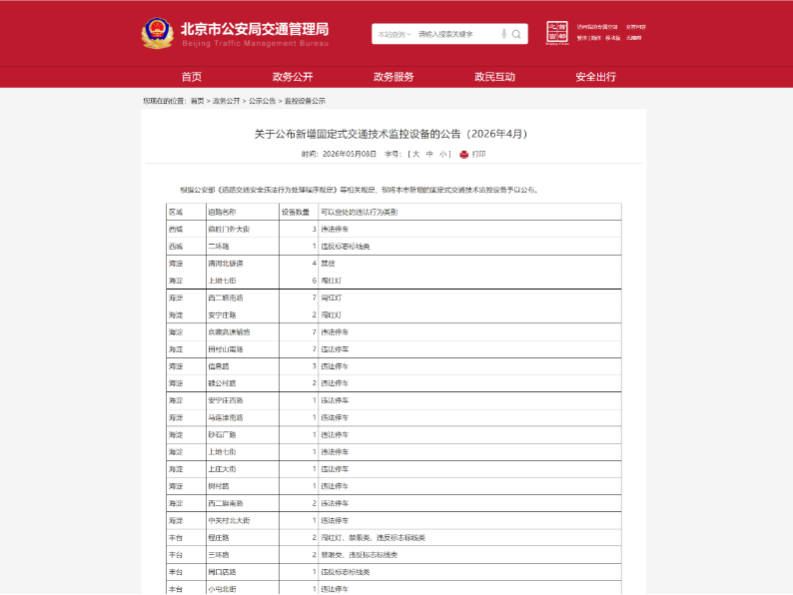Click 政务公开 in the breadcrumb trail
793x595 pixels.
pos(226,101)
